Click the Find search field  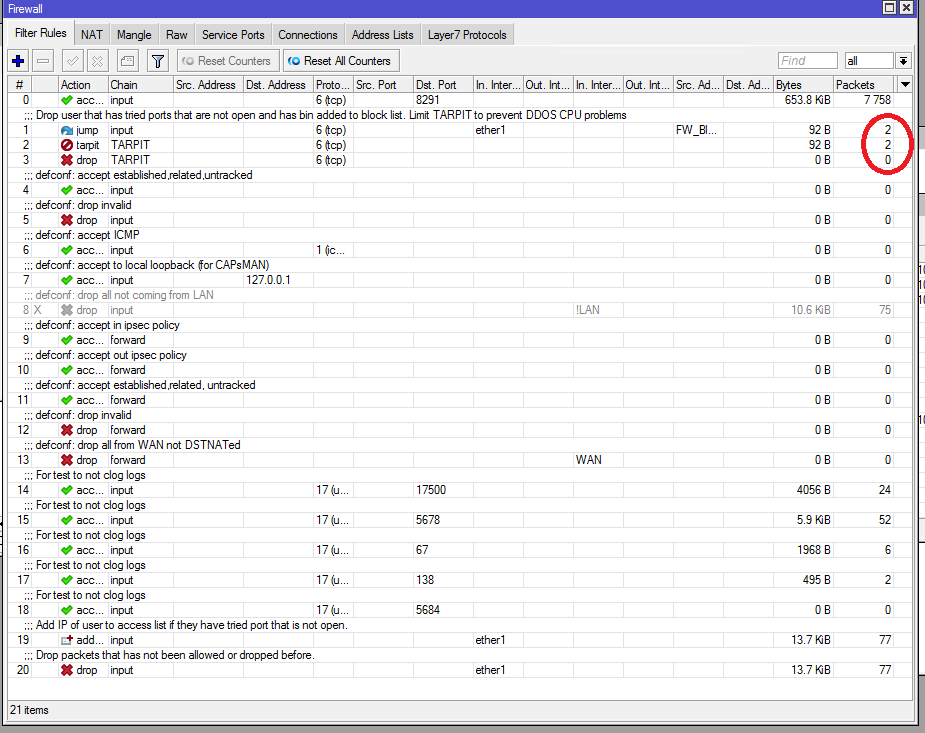point(807,61)
